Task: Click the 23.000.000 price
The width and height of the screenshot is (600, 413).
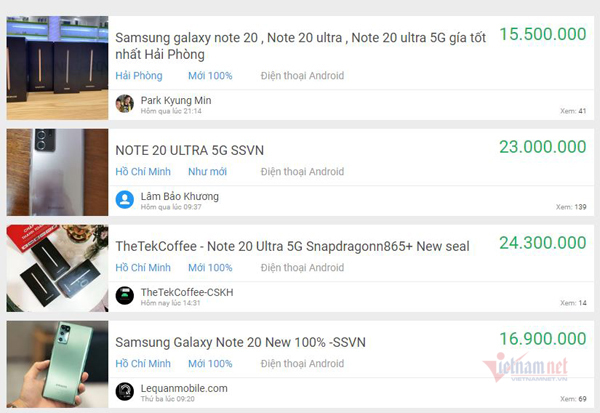Action: coord(542,147)
